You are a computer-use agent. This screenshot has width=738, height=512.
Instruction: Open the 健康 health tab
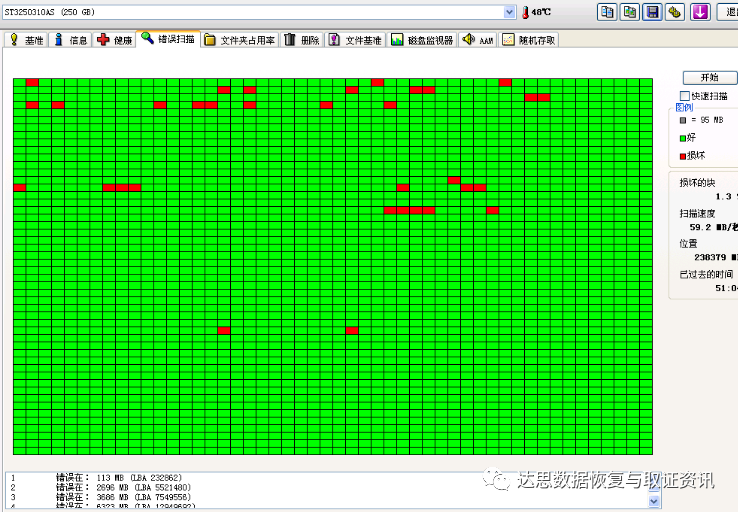click(114, 40)
